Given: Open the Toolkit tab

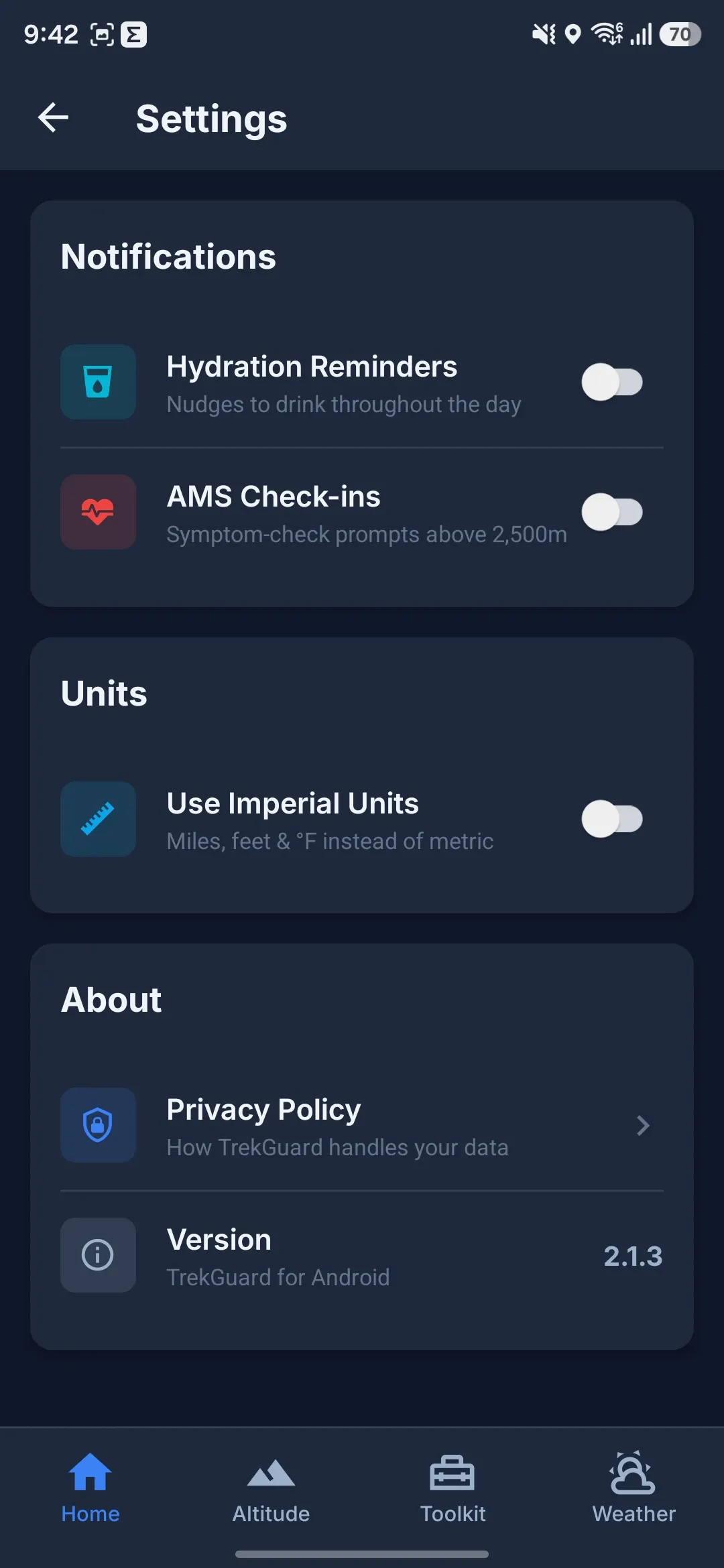Looking at the screenshot, I should 452,1488.
